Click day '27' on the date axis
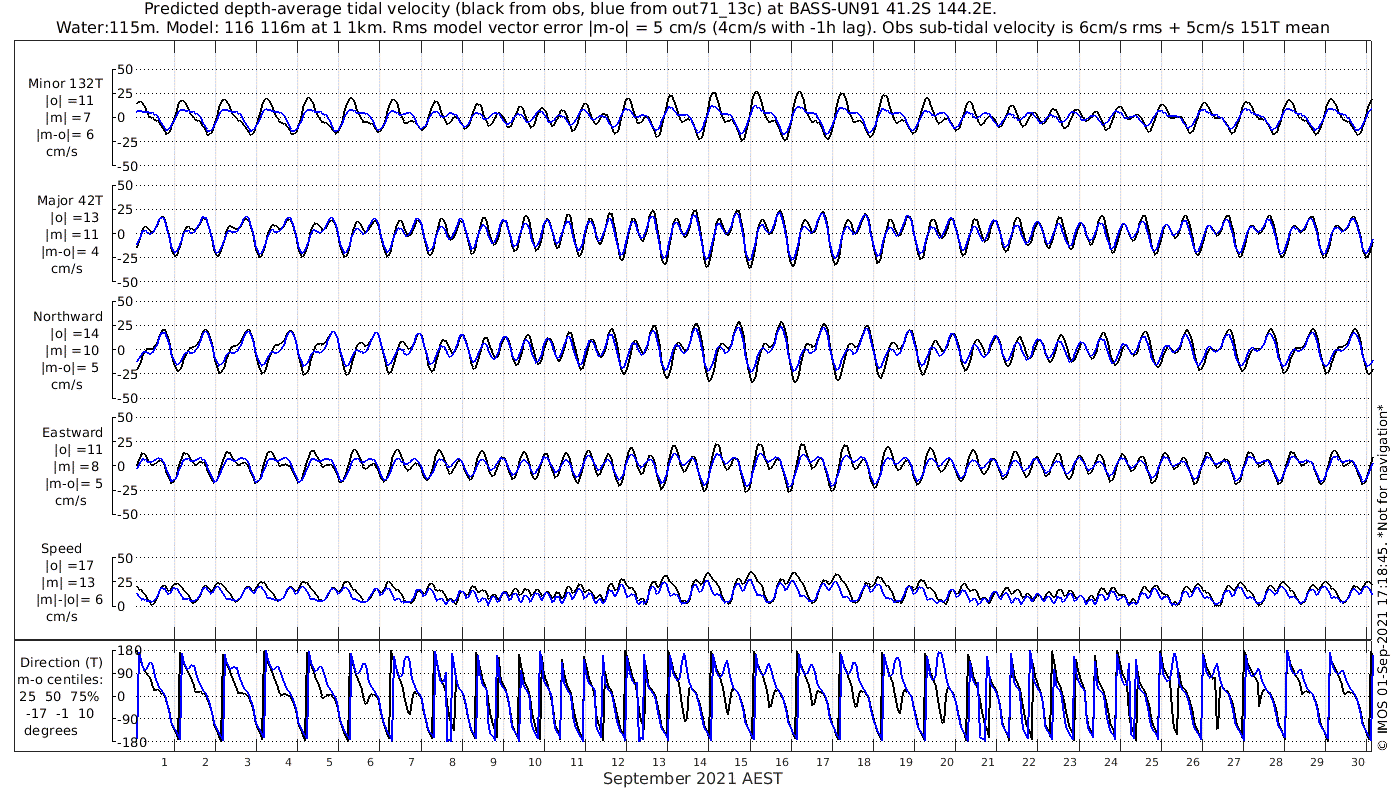 point(1234,762)
